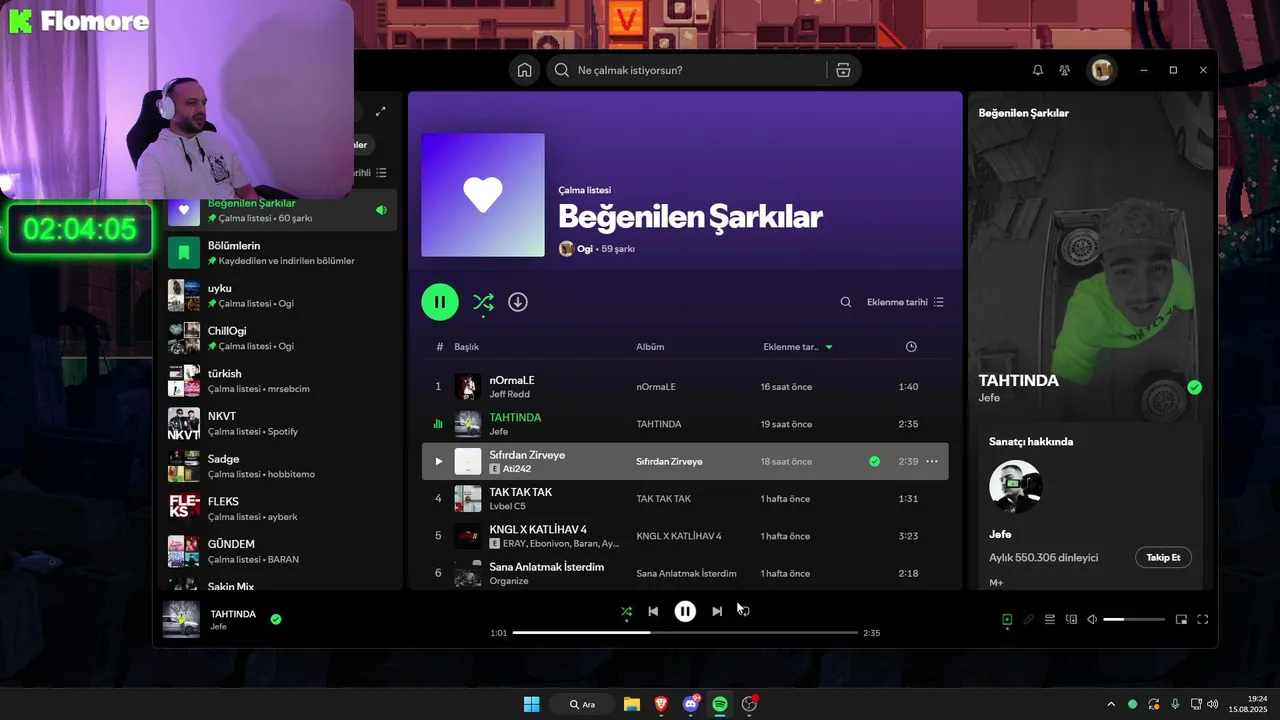Open Sadge playlist in sidebar
This screenshot has height=720, width=1280.
pyautogui.click(x=282, y=466)
